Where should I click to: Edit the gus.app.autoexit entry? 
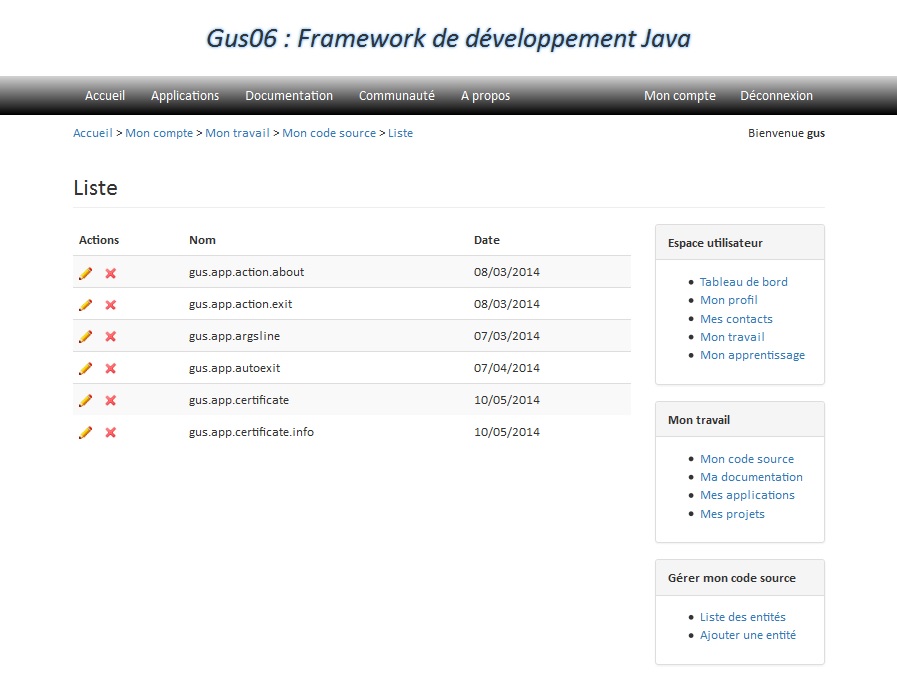point(85,369)
